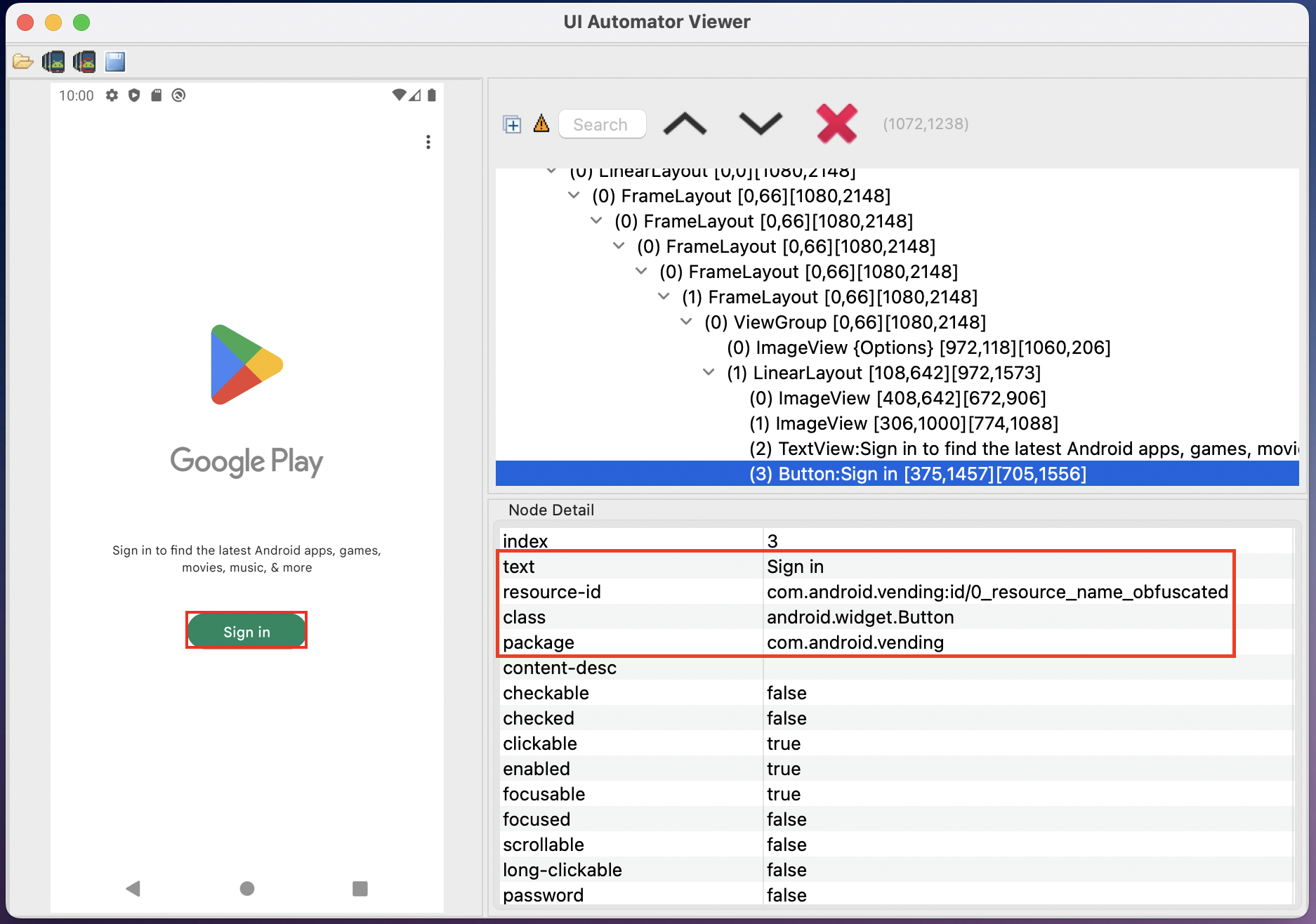Click the focusable property row
Viewport: 1316px width, 924px height.
(x=896, y=794)
